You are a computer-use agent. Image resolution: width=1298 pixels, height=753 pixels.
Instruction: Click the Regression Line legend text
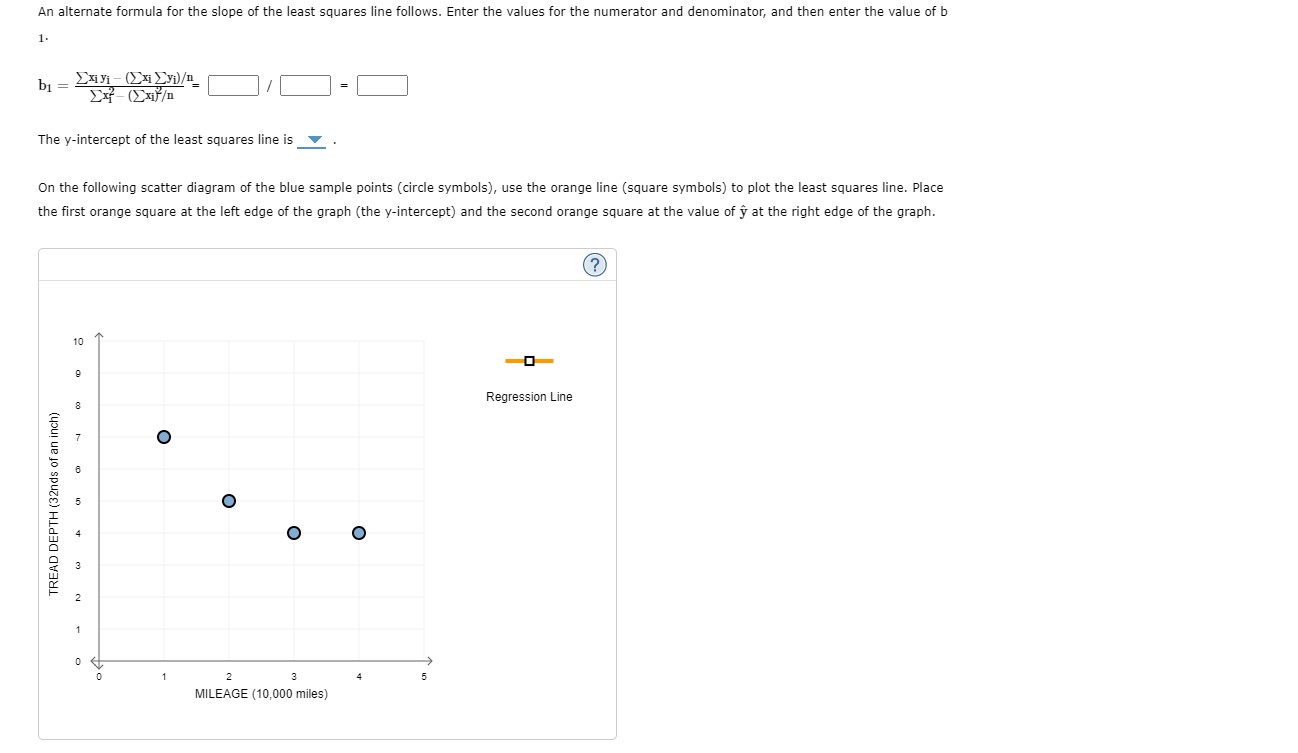click(x=530, y=396)
